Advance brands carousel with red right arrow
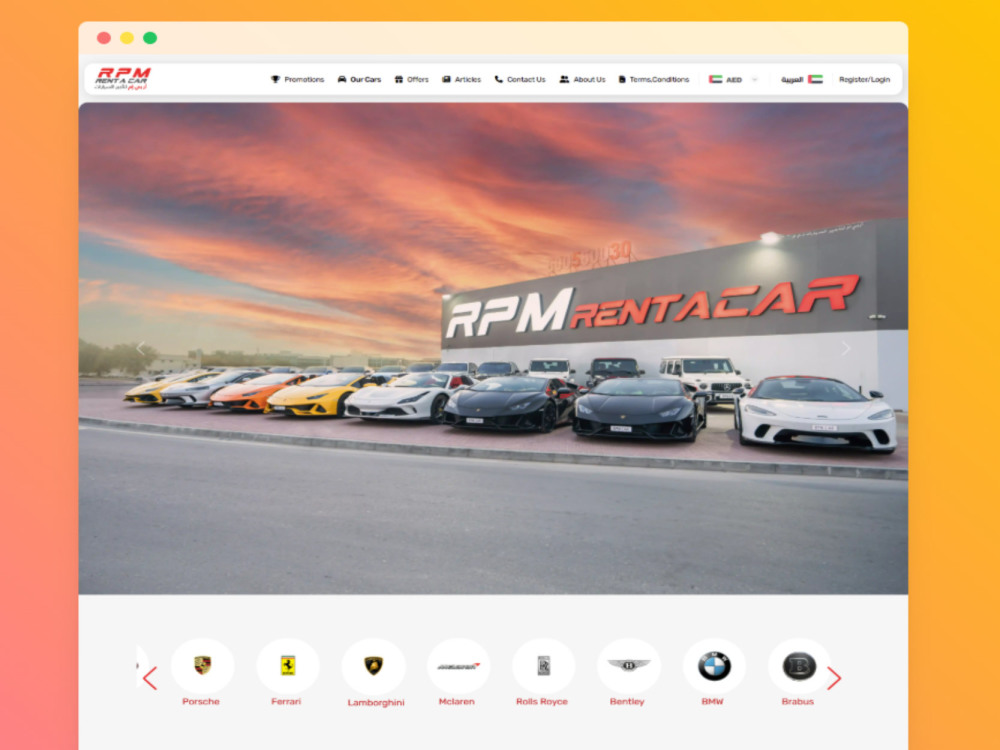The height and width of the screenshot is (750, 1000). (x=834, y=679)
